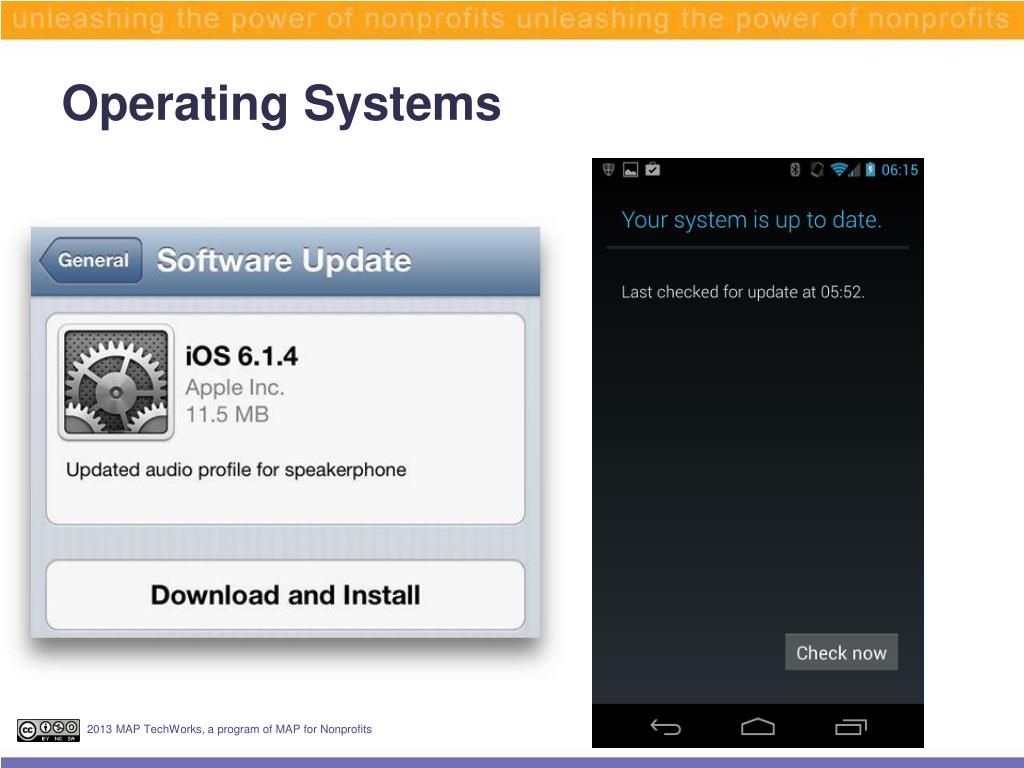Image resolution: width=1024 pixels, height=768 pixels.
Task: Click the Creative Commons license badge
Action: pyautogui.click(x=48, y=729)
